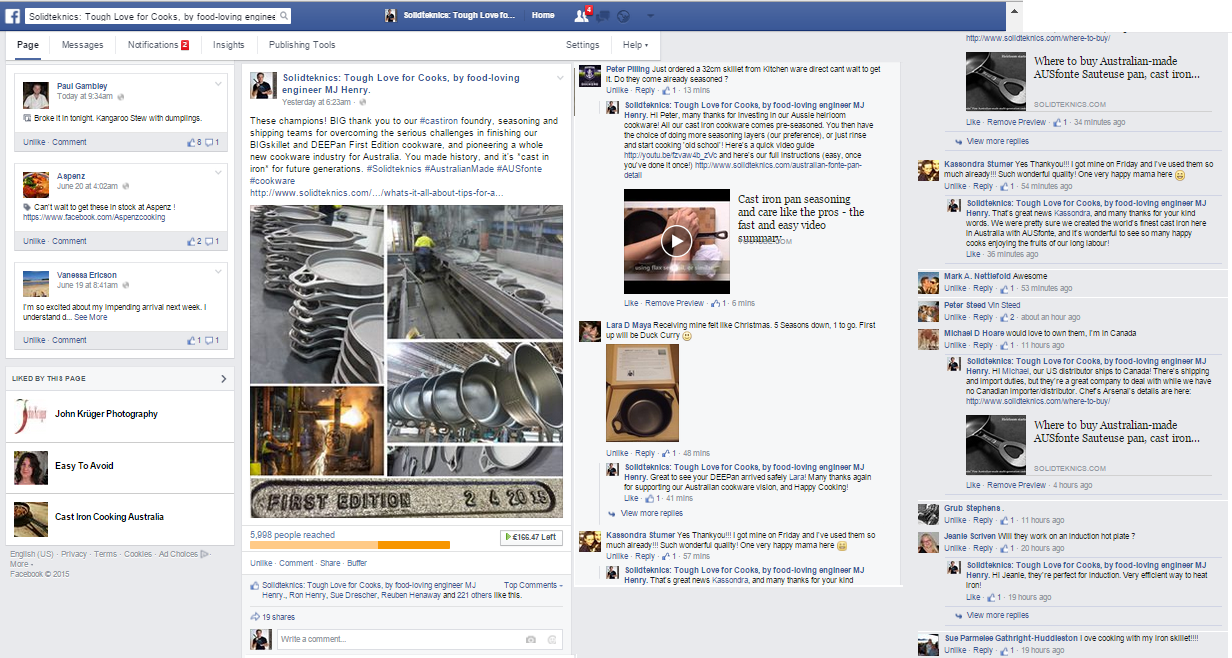
Task: Click Buffer link under main post
Action: point(357,563)
